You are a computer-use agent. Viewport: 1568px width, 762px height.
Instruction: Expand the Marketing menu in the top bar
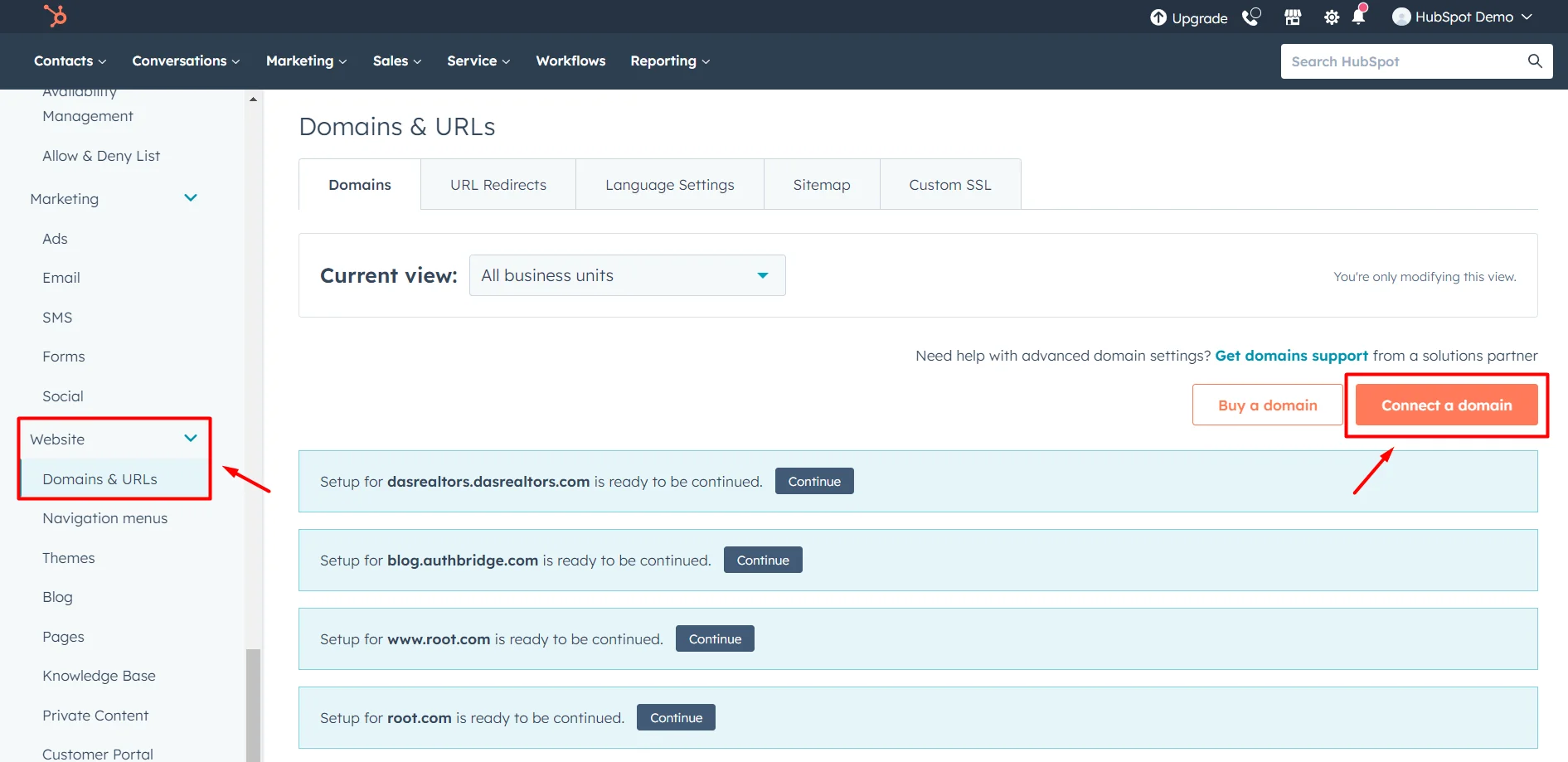[306, 61]
